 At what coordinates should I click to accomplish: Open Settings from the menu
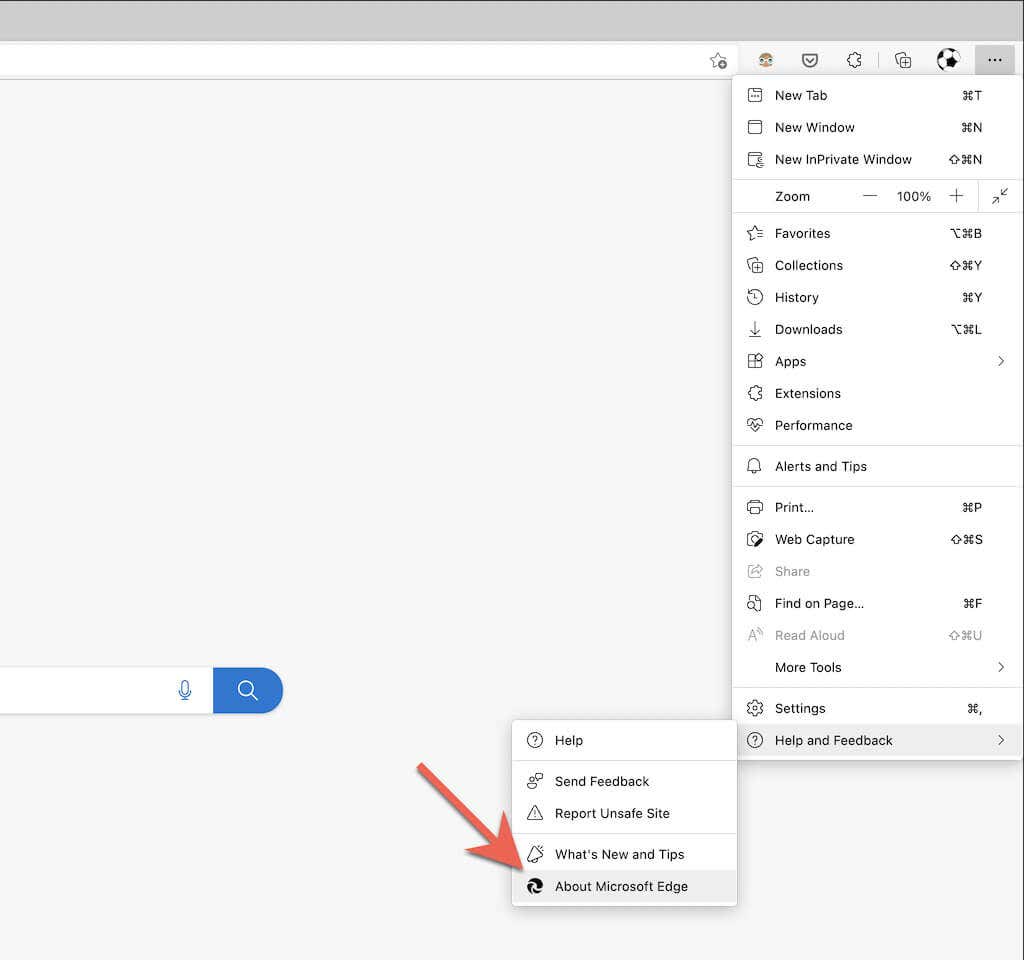(876, 709)
